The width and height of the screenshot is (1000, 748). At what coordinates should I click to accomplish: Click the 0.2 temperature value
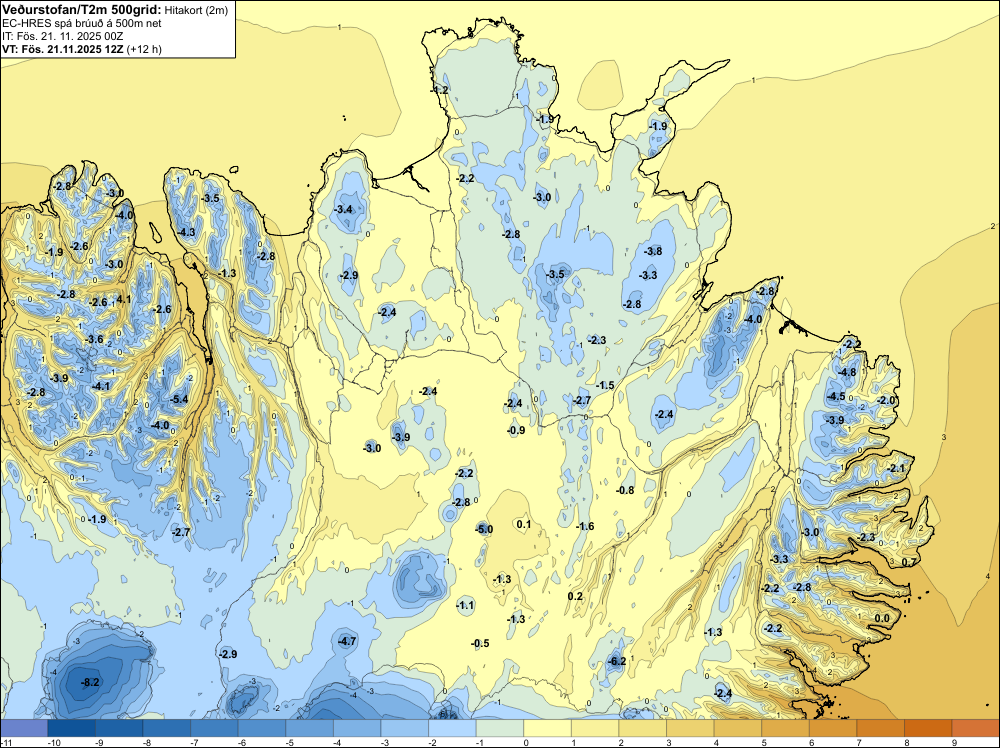pyautogui.click(x=575, y=596)
